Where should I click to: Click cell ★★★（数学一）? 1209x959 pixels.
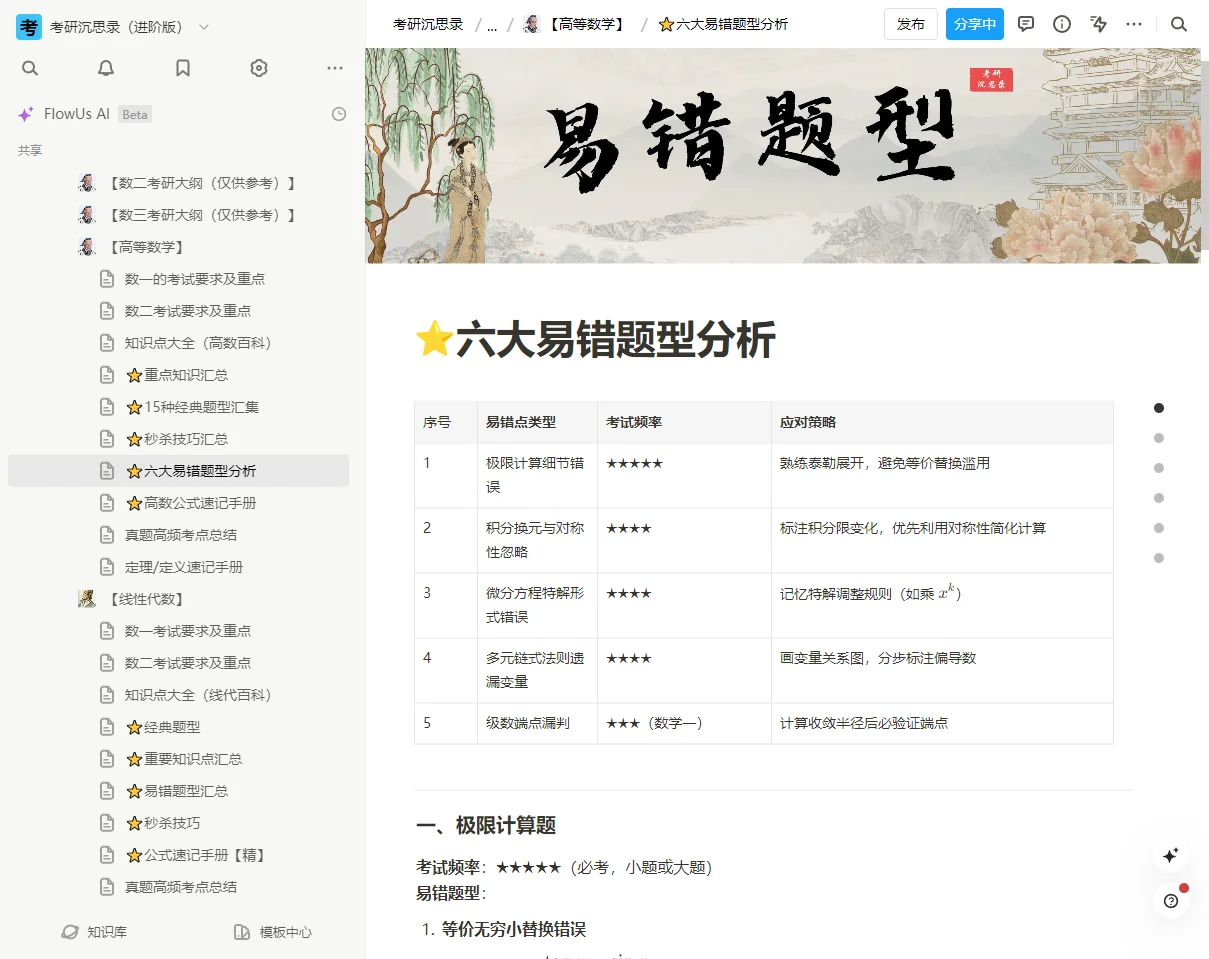click(x=685, y=724)
